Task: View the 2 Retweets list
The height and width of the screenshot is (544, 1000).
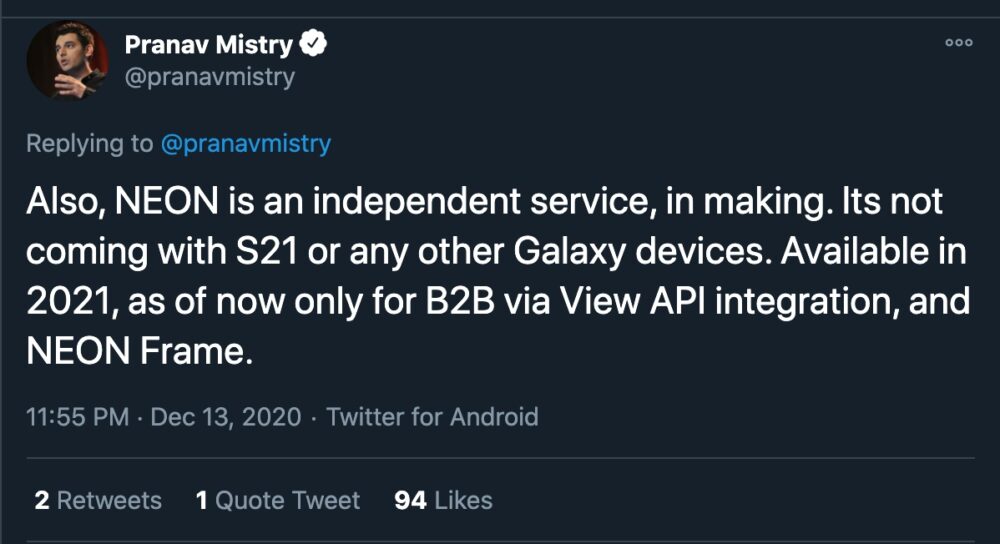Action: point(97,500)
